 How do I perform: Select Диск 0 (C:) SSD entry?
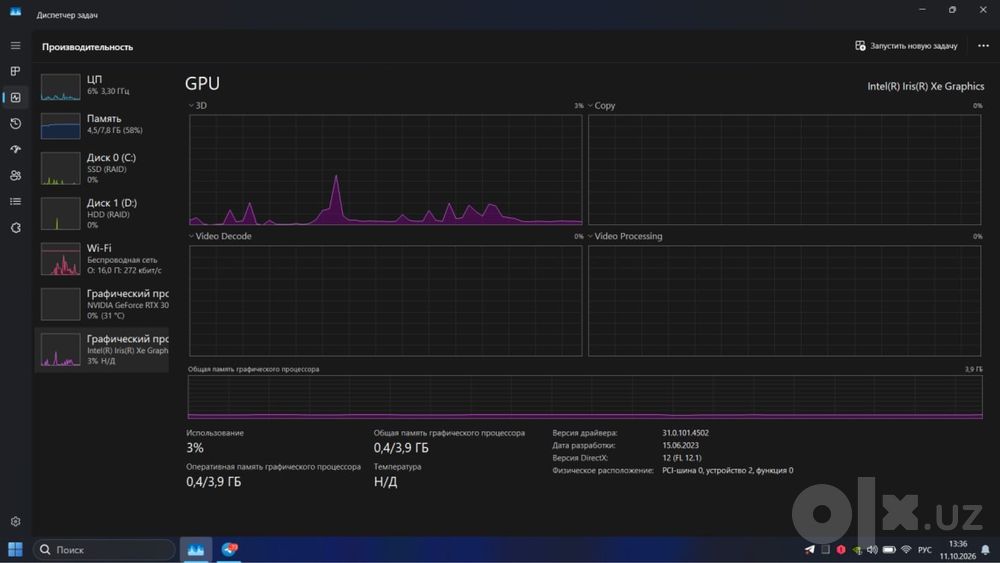tap(102, 168)
